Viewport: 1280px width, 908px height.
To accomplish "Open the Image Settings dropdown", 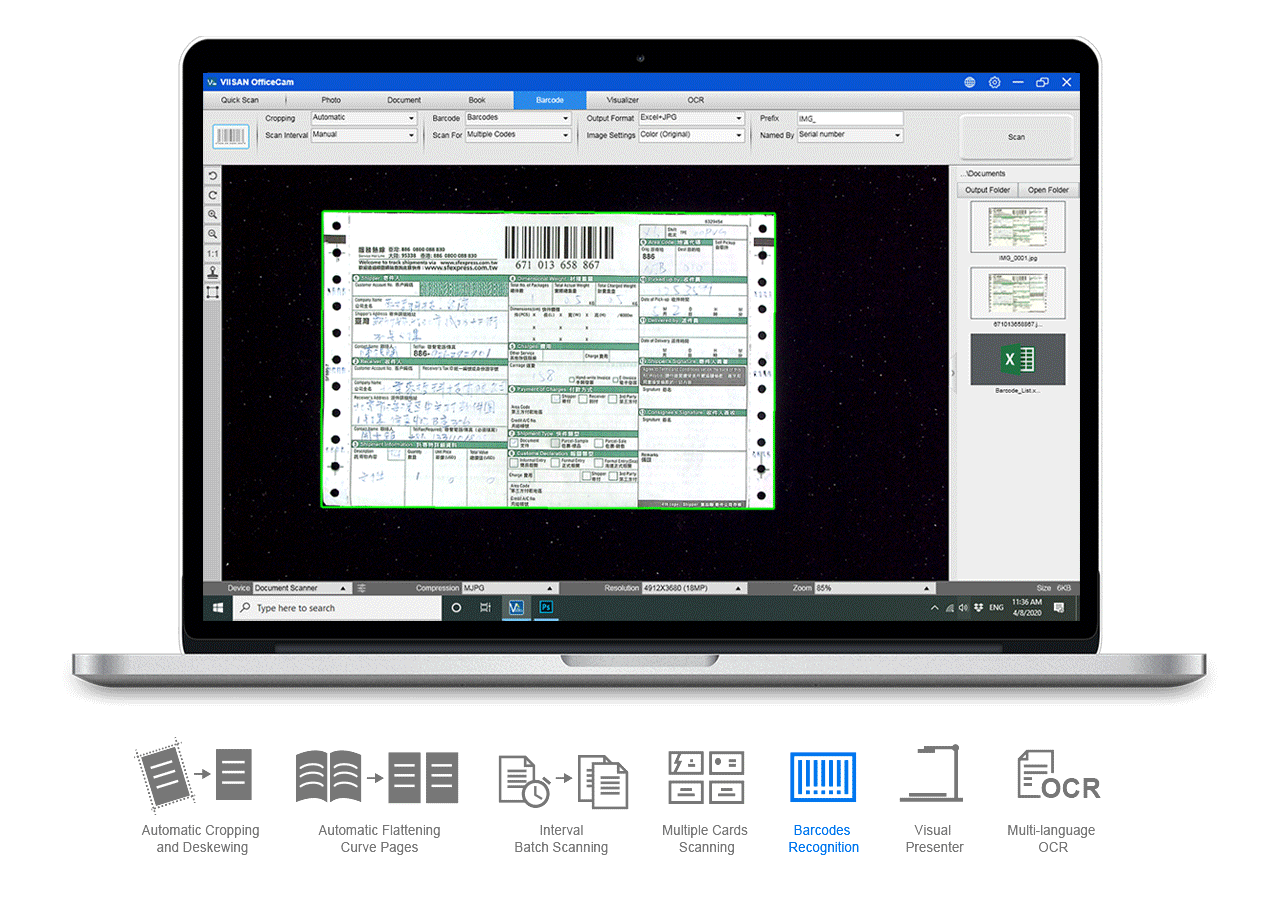I will point(692,135).
